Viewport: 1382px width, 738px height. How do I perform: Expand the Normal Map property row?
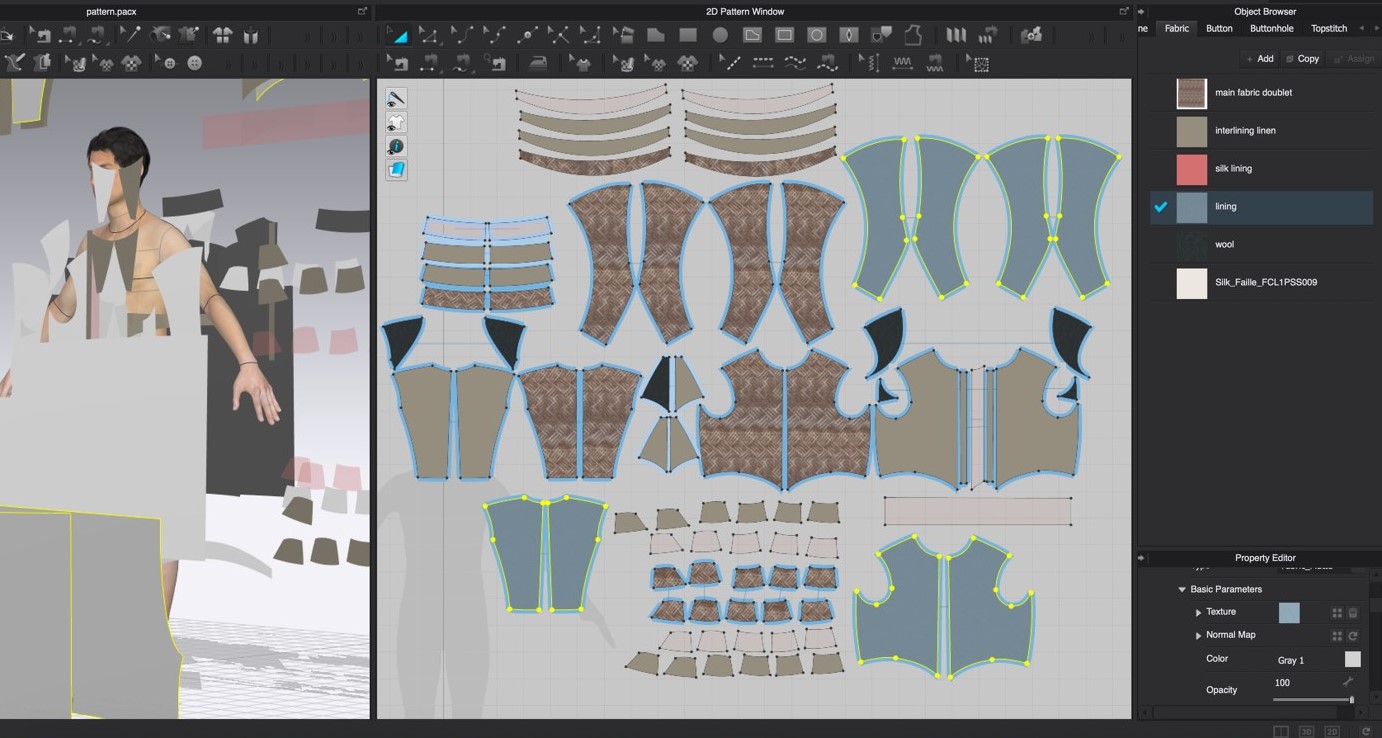point(1198,635)
